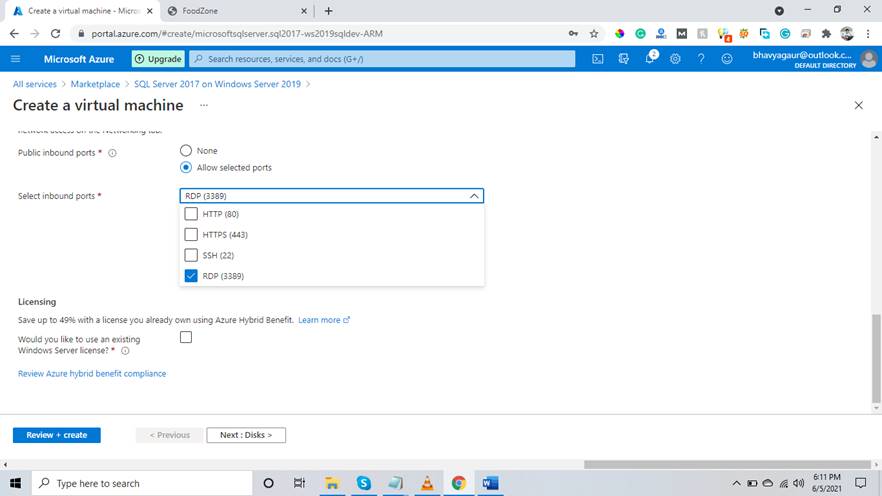Switch to the FoodZone browser tab
Screen dimensions: 882x496
(237, 11)
